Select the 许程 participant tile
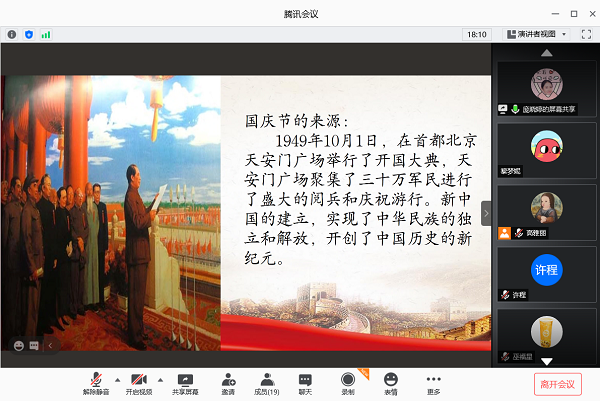Image resolution: width=600 pixels, height=401 pixels. [x=546, y=274]
